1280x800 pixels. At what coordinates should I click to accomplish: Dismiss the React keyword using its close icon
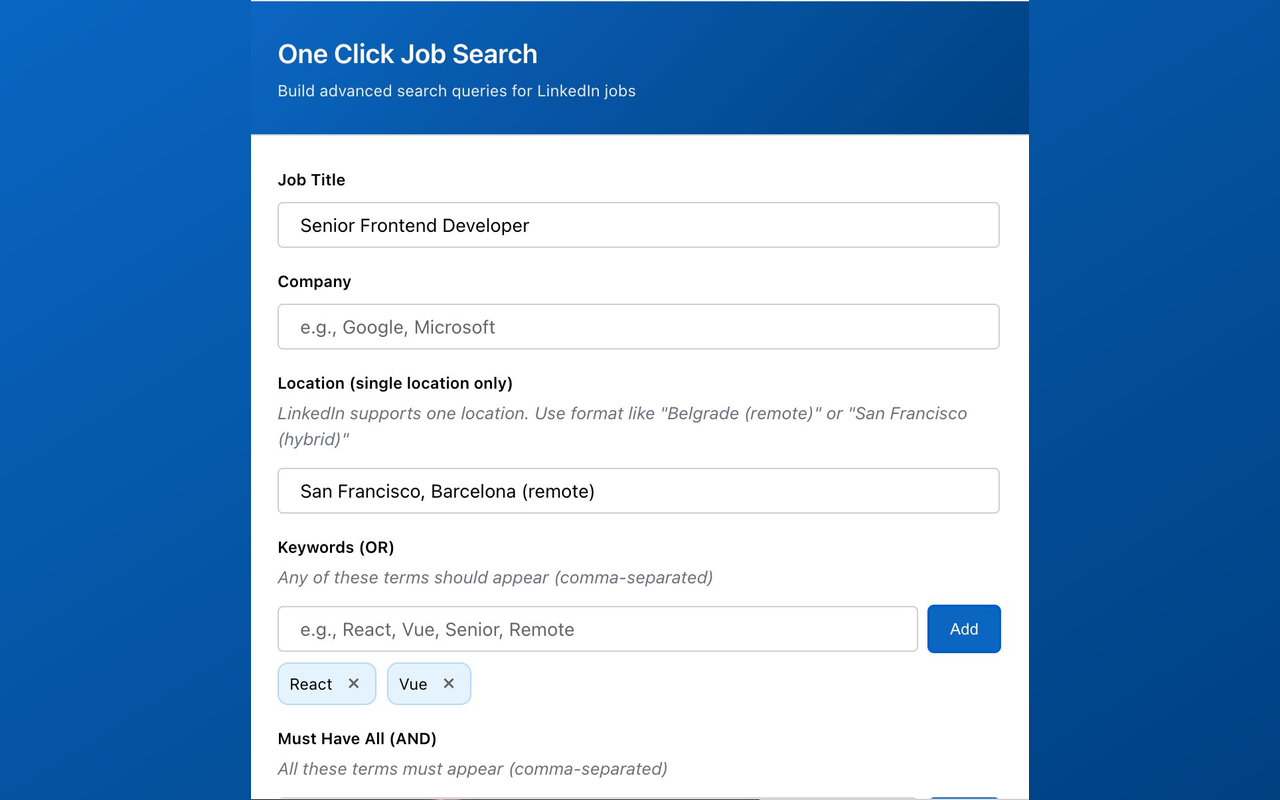(354, 683)
